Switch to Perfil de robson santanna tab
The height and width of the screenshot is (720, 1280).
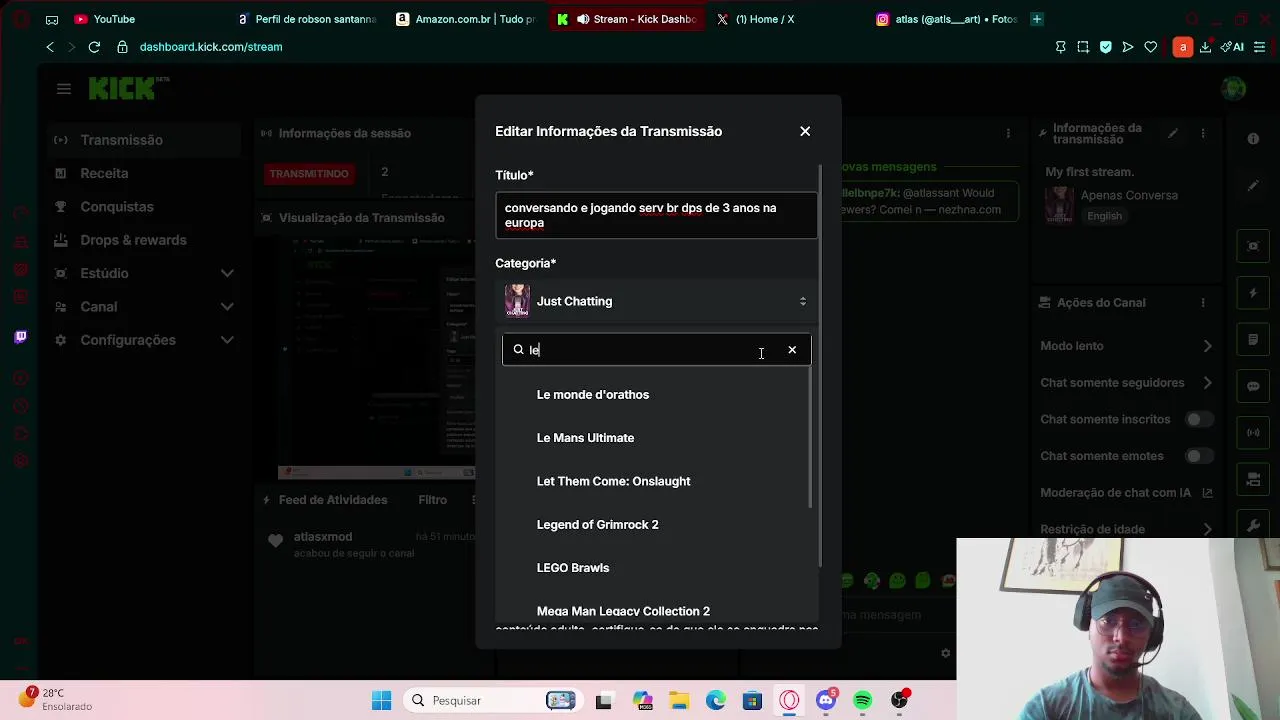306,19
